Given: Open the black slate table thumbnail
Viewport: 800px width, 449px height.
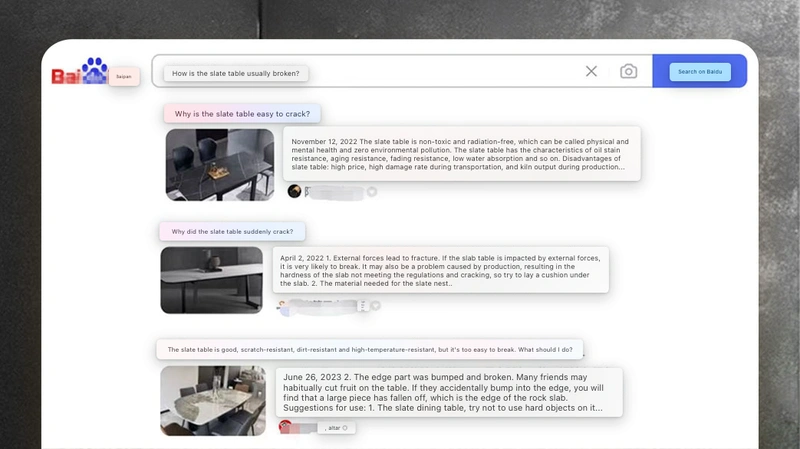Looking at the screenshot, I should click(219, 164).
